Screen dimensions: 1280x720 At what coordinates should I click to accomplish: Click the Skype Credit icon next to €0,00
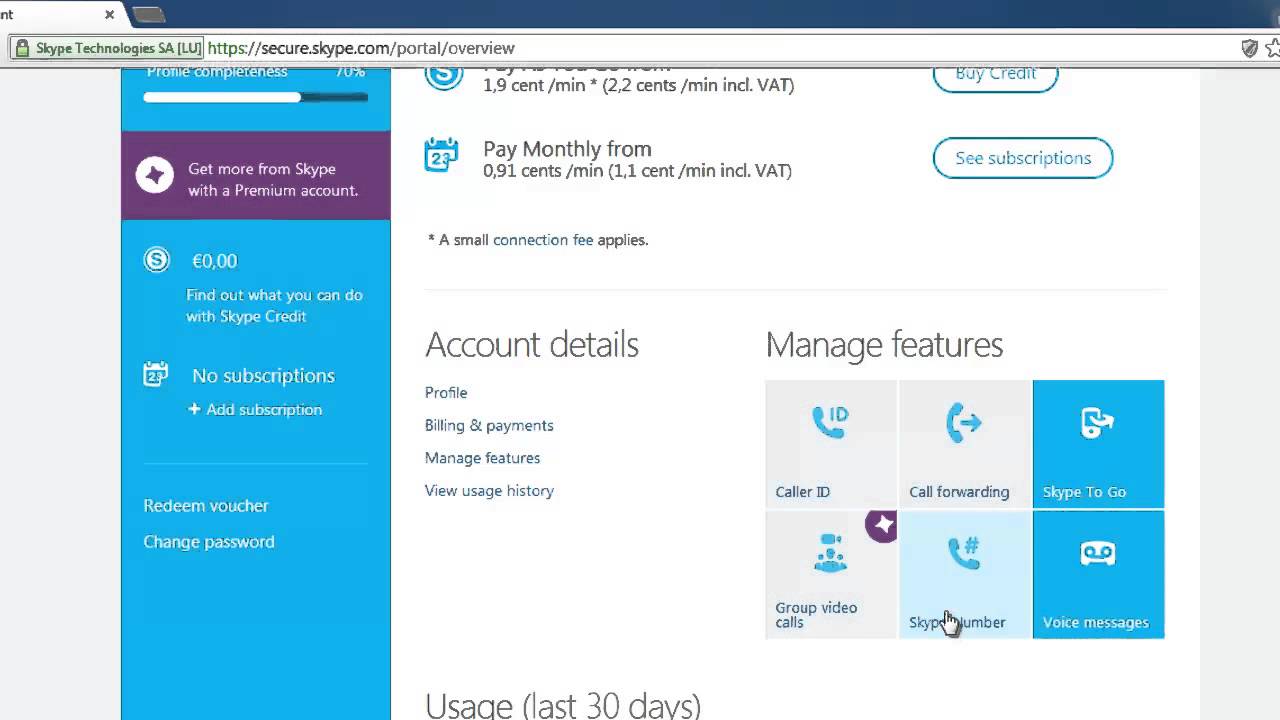(157, 260)
